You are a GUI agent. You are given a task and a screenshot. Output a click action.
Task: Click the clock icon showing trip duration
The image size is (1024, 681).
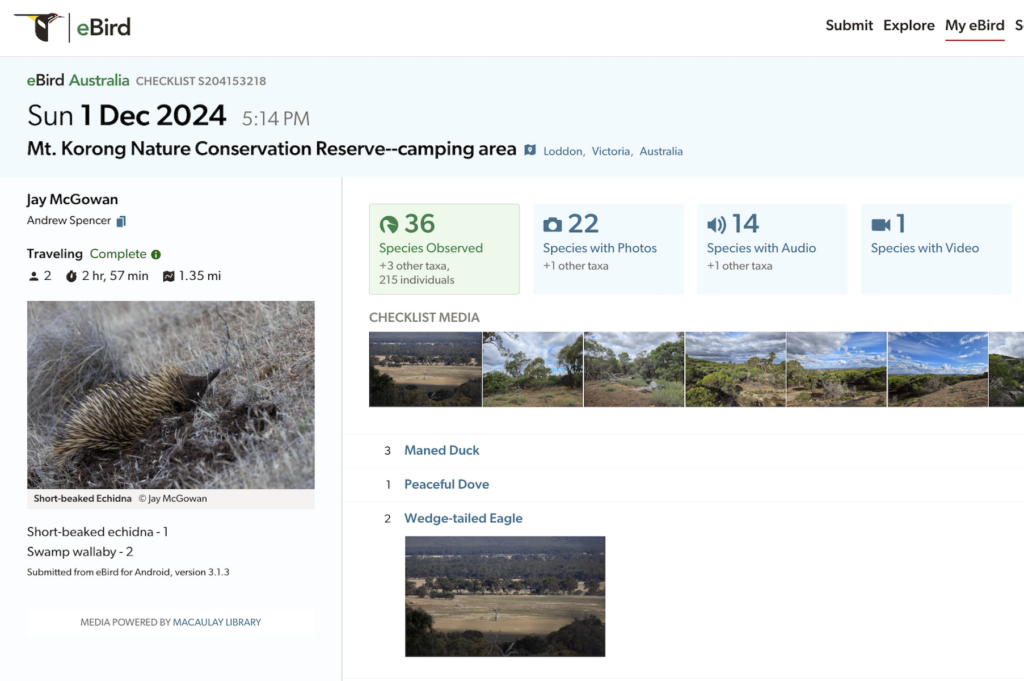pos(74,276)
